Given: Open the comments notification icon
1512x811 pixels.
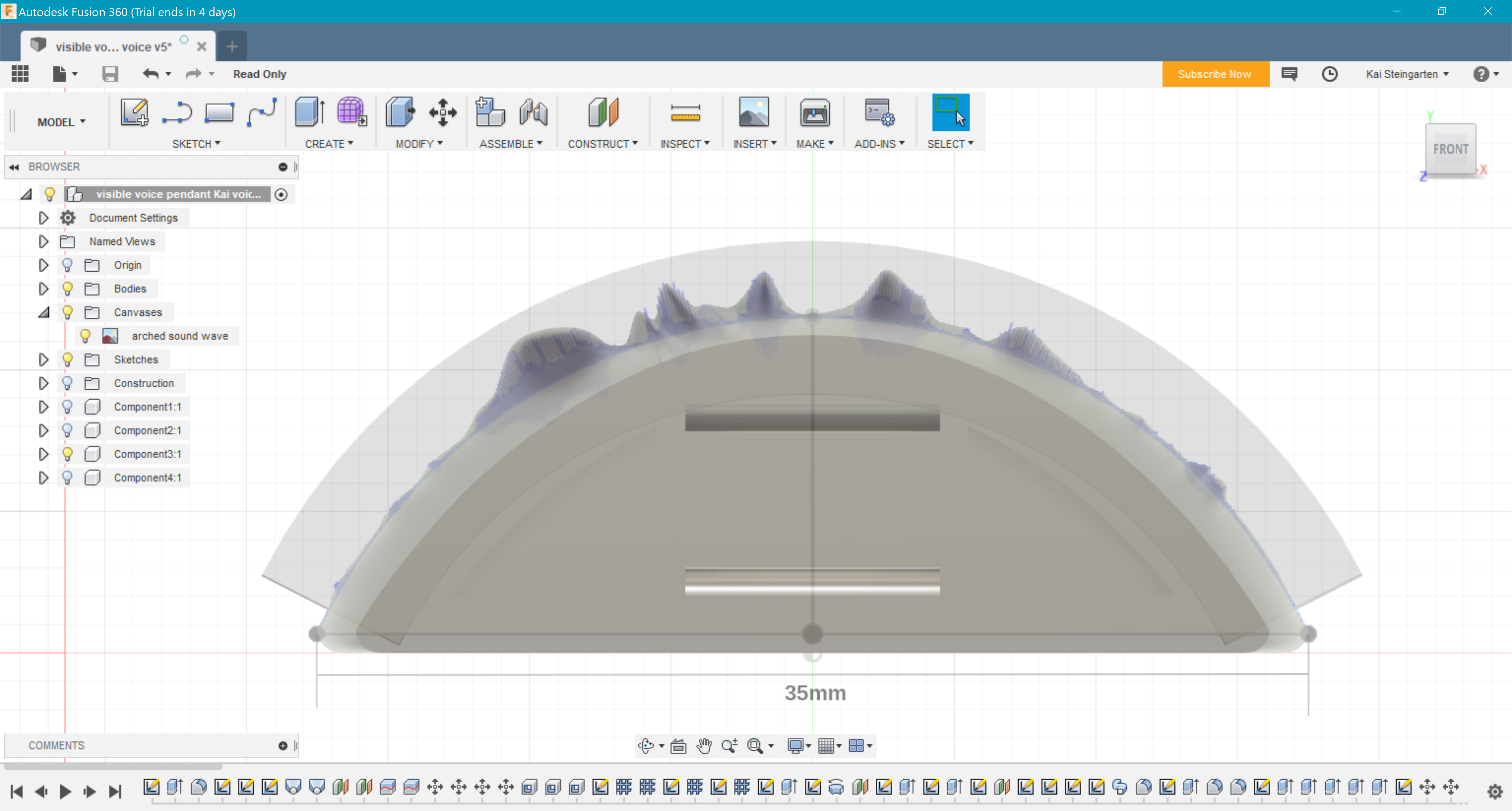Looking at the screenshot, I should pos(1290,74).
